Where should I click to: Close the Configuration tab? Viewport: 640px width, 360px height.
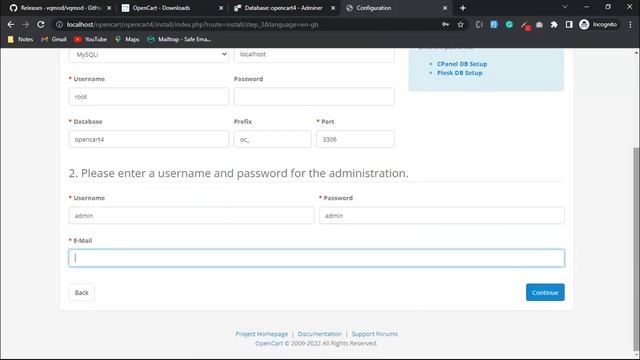click(x=445, y=8)
